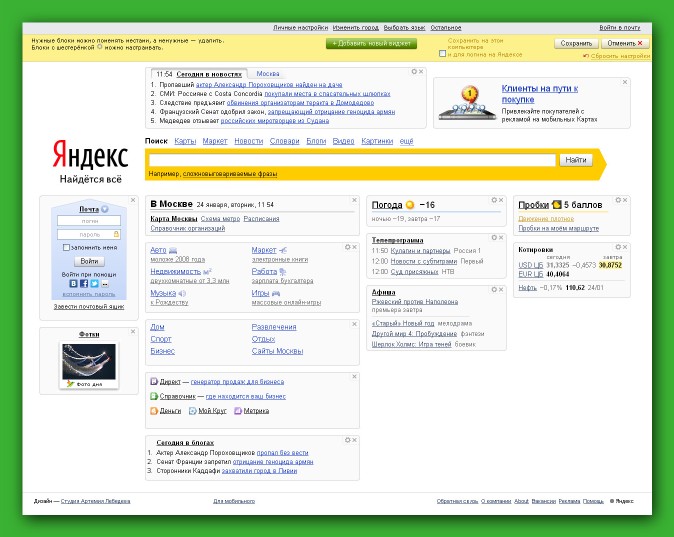Log in with the Twitter icon
This screenshot has width=674, height=537.
tap(94, 283)
